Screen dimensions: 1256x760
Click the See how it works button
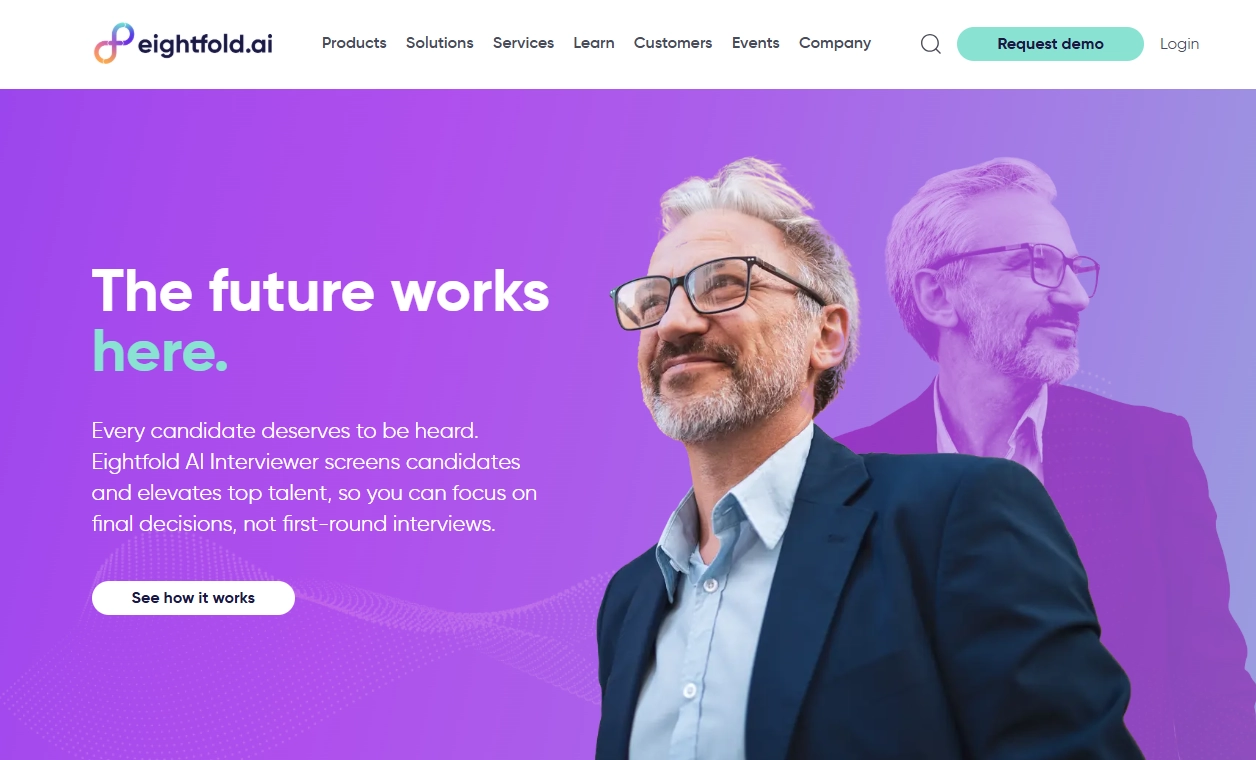[193, 598]
